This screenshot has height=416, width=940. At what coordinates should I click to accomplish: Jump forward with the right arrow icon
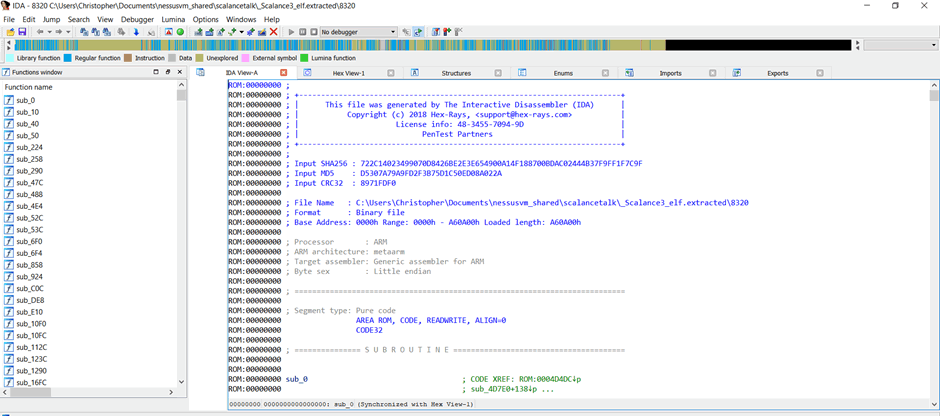pos(59,32)
